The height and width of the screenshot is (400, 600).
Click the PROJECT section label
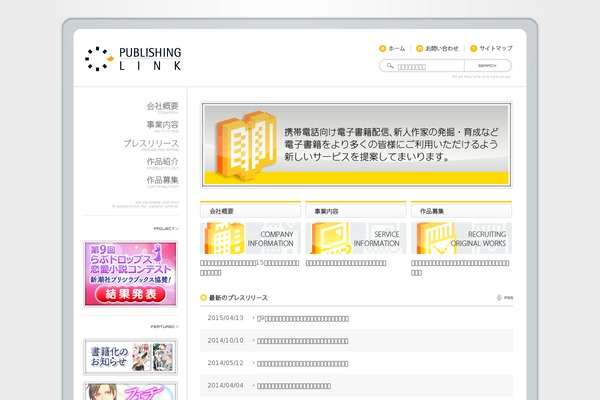click(166, 229)
